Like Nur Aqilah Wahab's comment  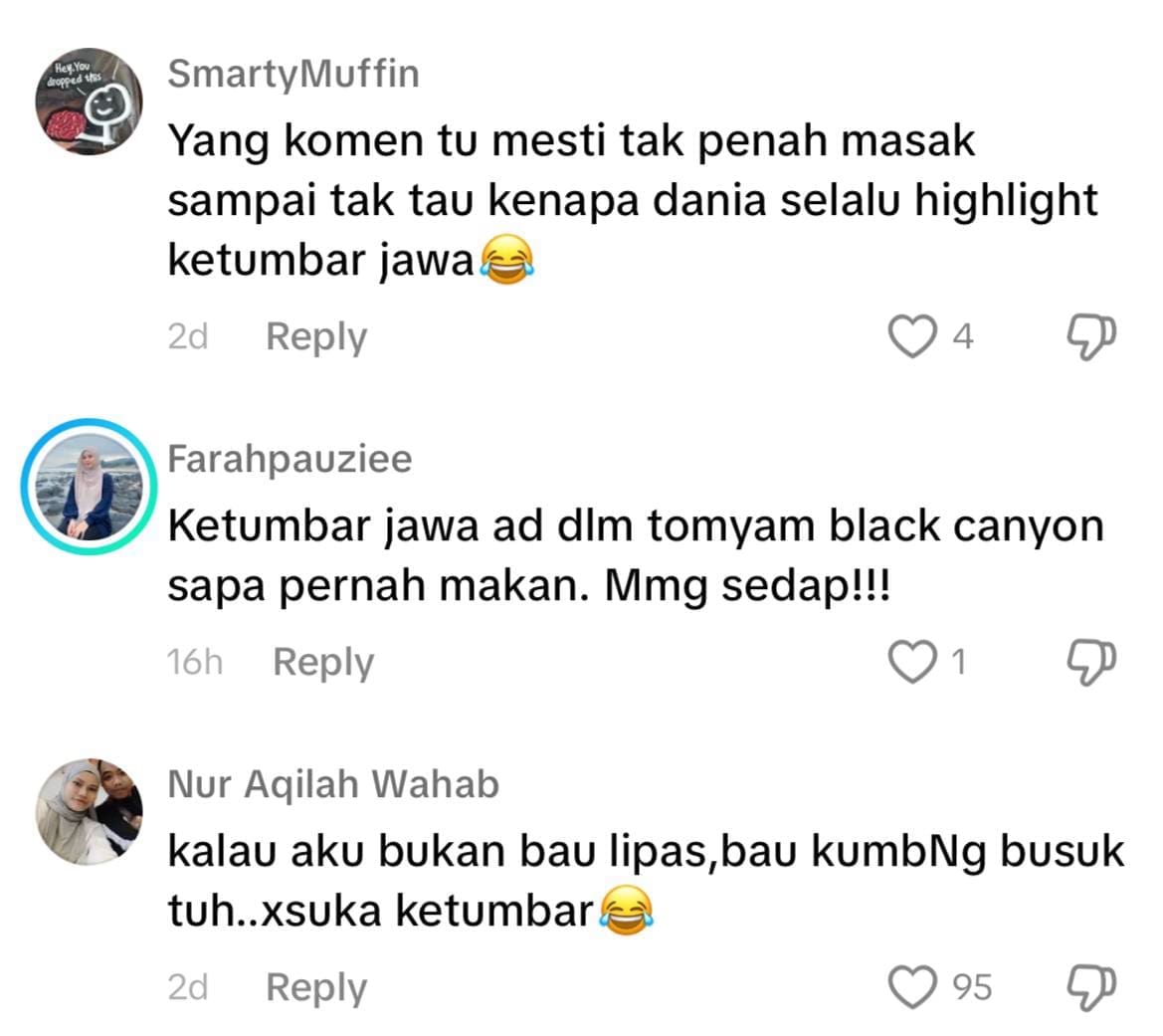point(912,987)
